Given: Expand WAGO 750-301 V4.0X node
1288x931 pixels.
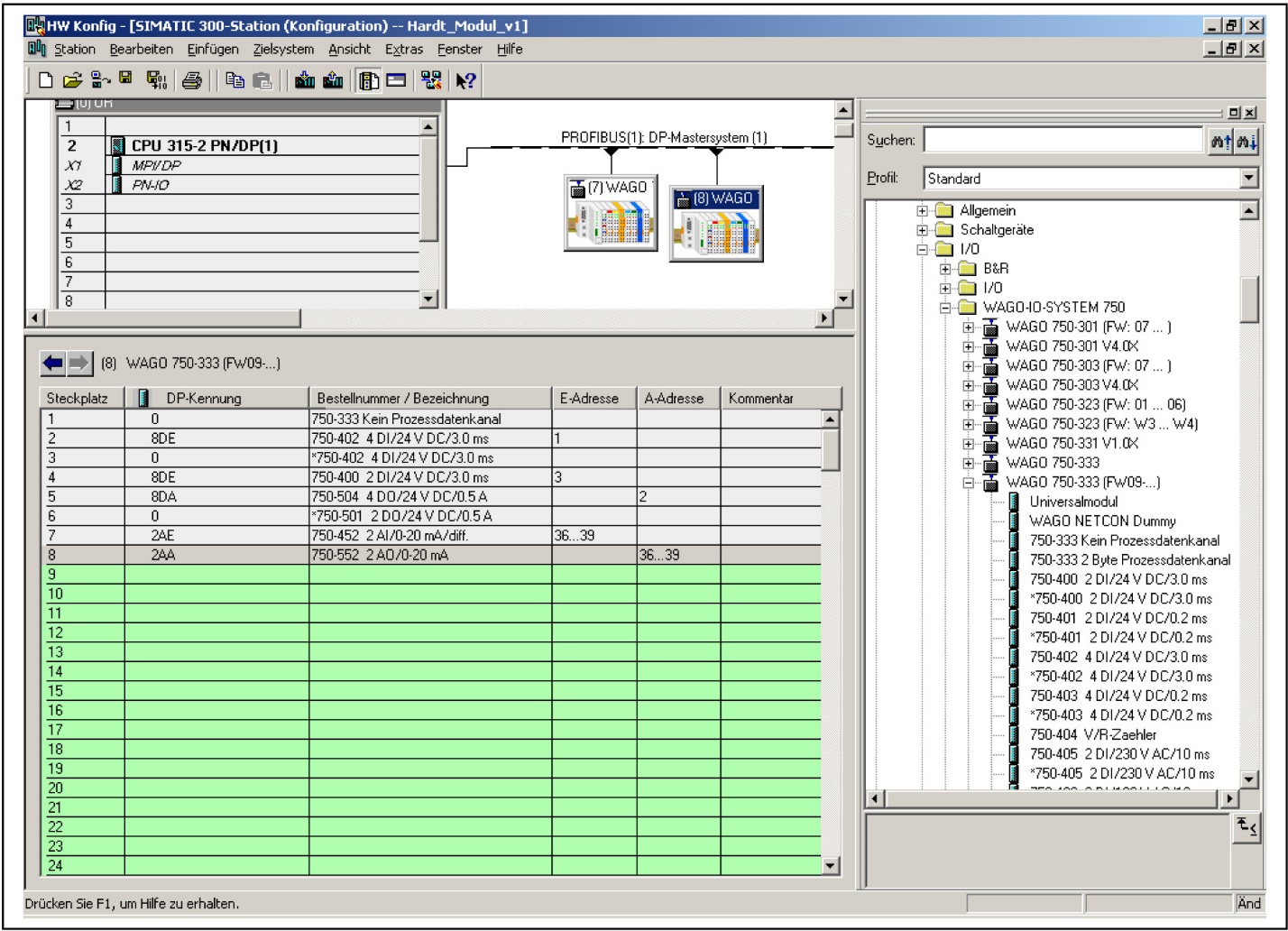Looking at the screenshot, I should coord(969,346).
